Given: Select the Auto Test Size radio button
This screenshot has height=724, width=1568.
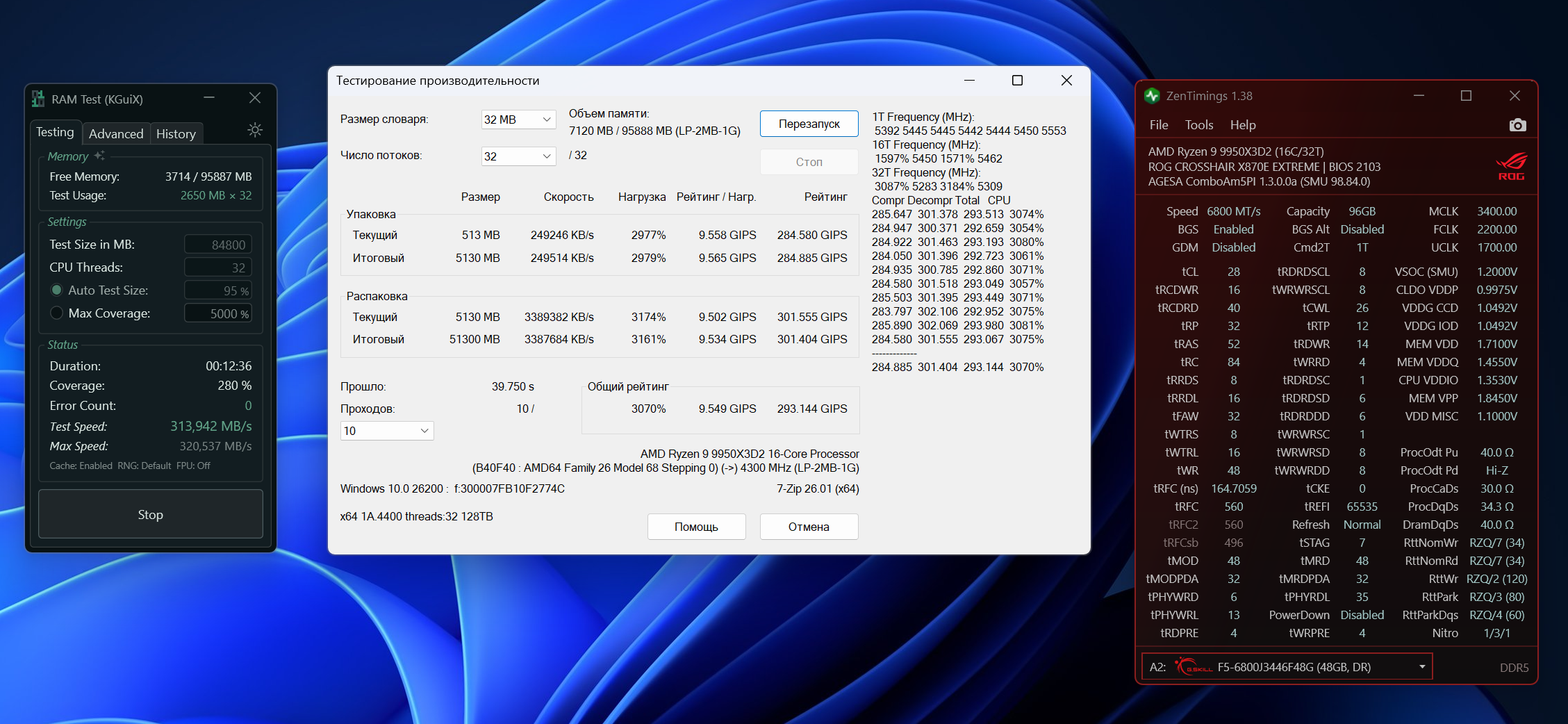Looking at the screenshot, I should pyautogui.click(x=57, y=290).
